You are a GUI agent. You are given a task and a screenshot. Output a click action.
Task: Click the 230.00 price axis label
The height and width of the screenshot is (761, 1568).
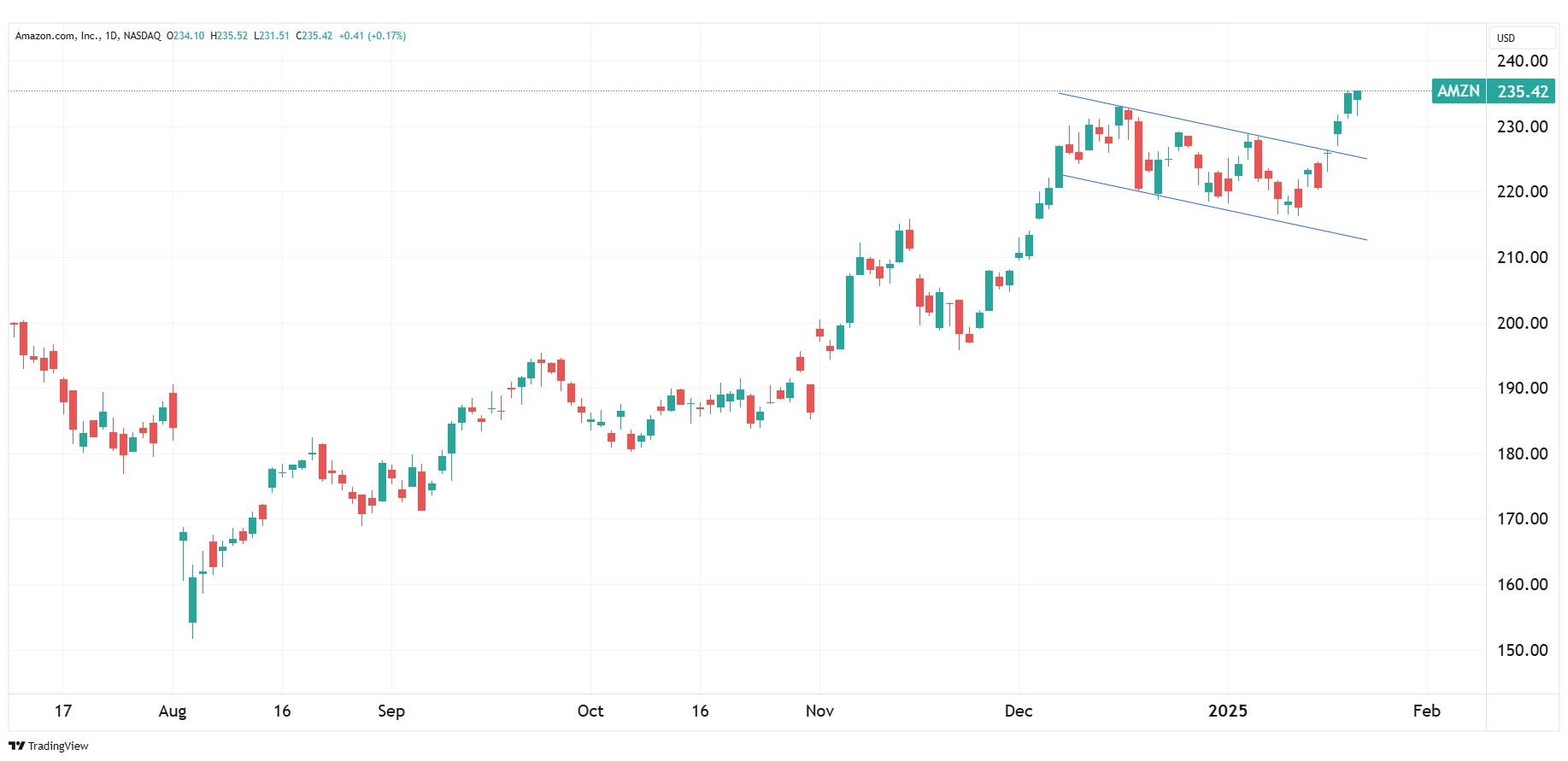point(1522,126)
